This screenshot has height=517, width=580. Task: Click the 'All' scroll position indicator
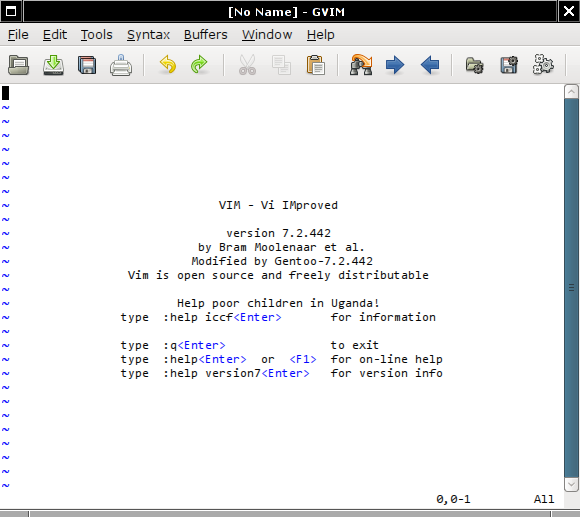(x=544, y=499)
